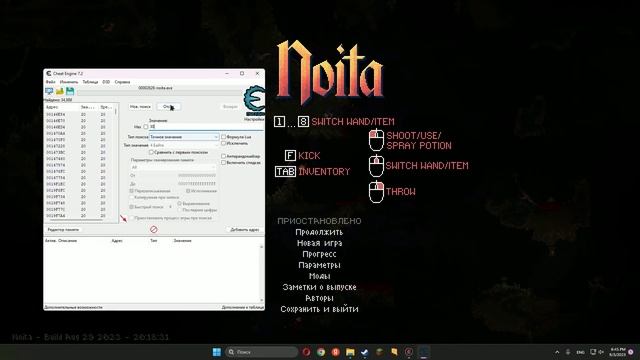Click ENG language indicator in tray
The height and width of the screenshot is (360, 640).
(x=580, y=352)
